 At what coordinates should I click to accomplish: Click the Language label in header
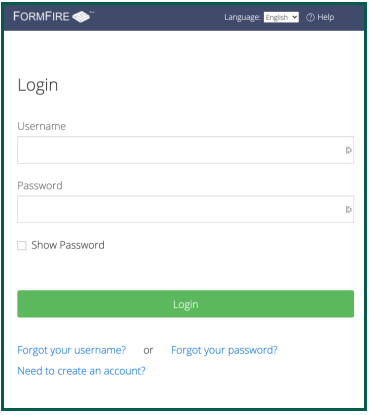pyautogui.click(x=242, y=17)
